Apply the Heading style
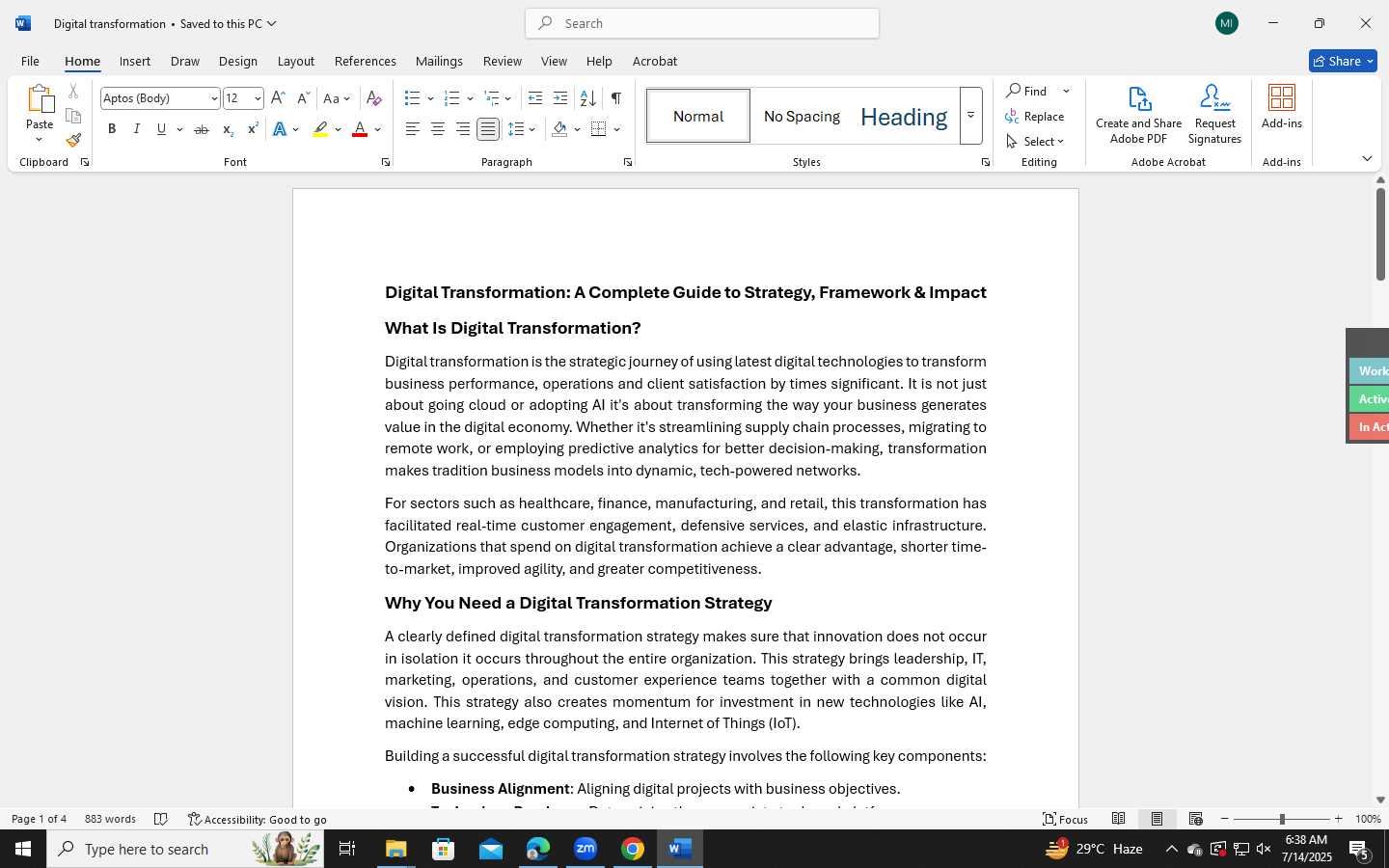Image resolution: width=1389 pixels, height=868 pixels. 903,117
